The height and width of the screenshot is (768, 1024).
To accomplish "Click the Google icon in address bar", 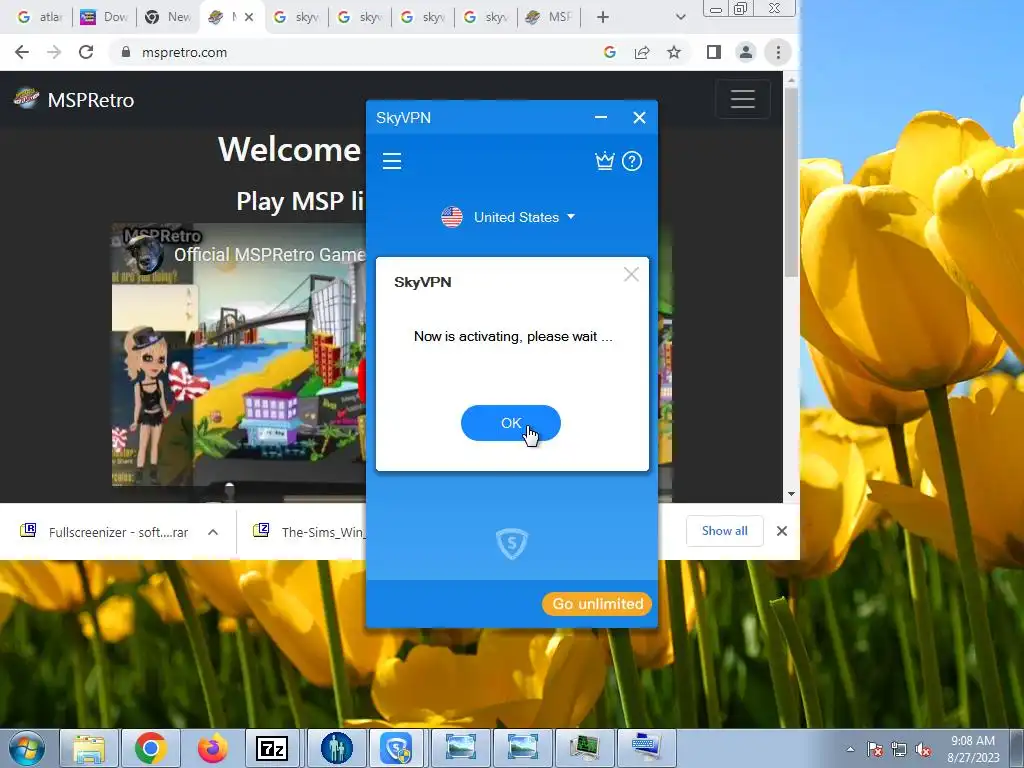I will click(610, 52).
